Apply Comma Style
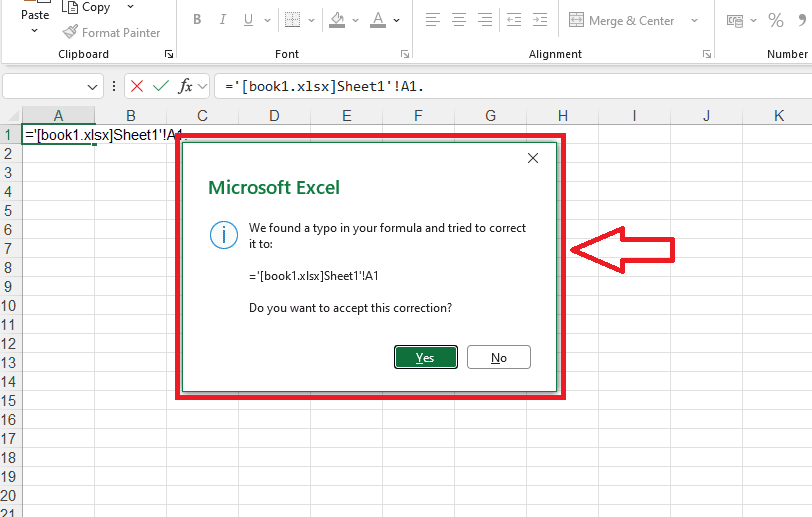 [802, 20]
